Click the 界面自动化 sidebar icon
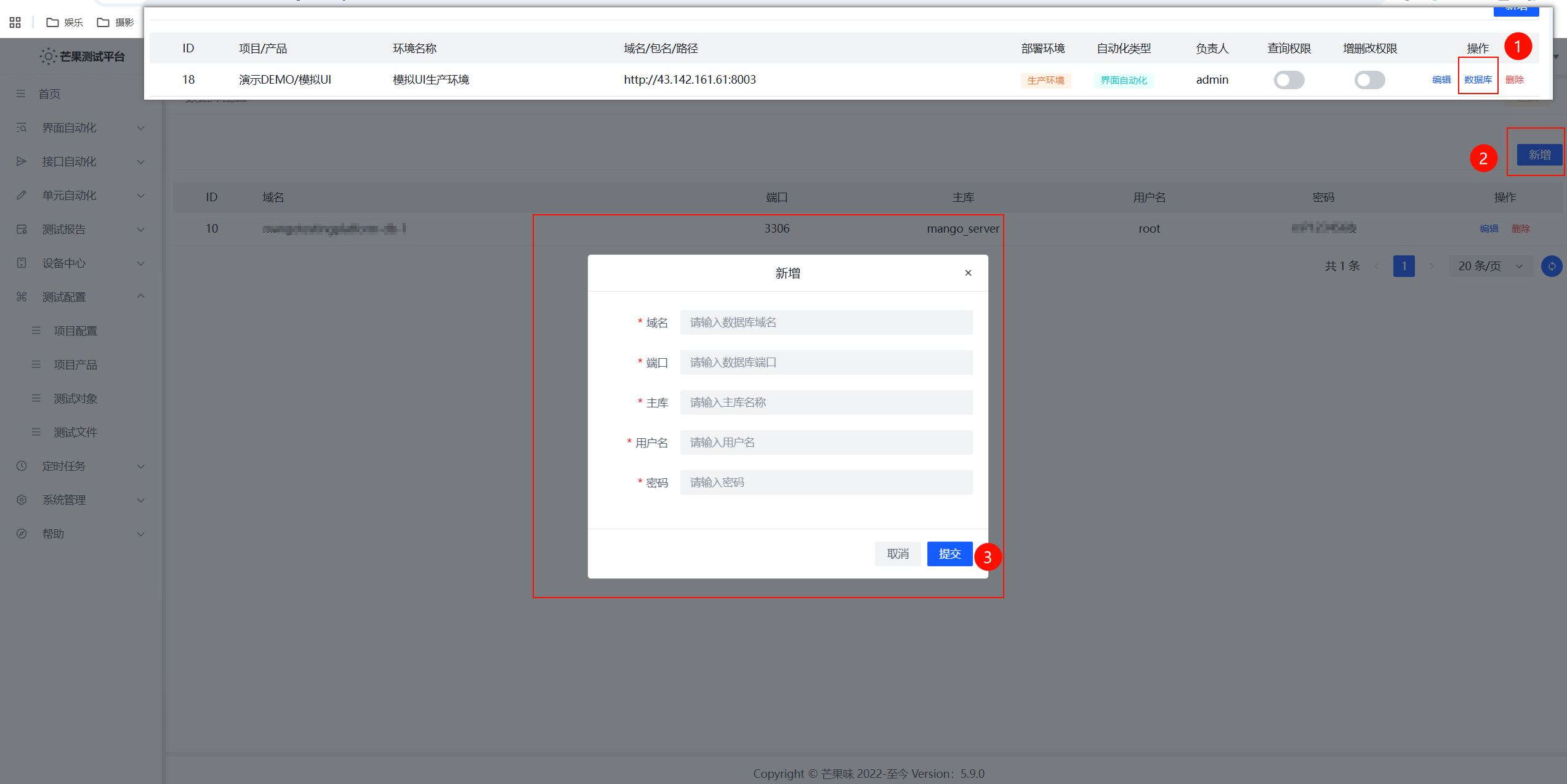The height and width of the screenshot is (784, 1567). (x=22, y=127)
